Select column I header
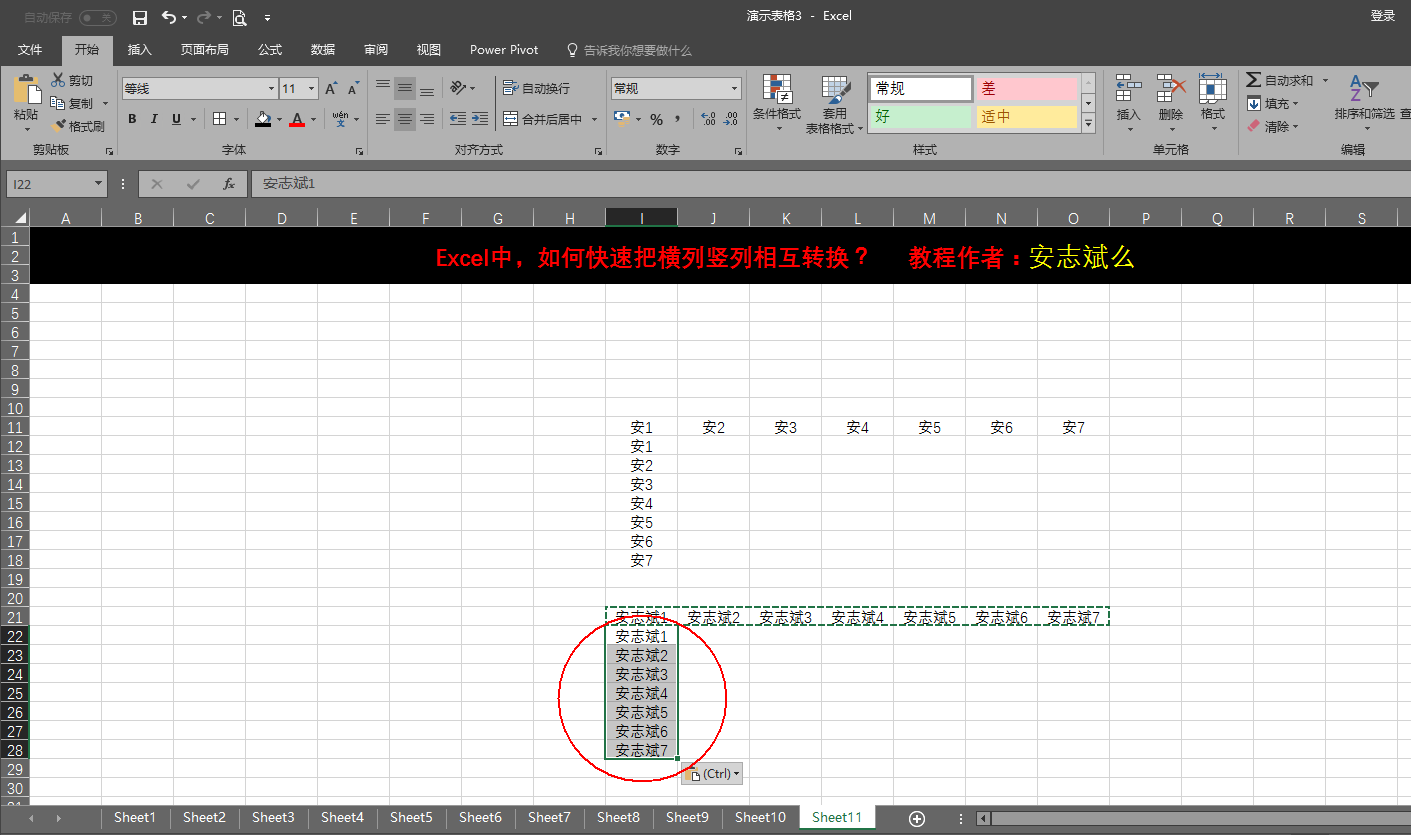The image size is (1411, 835). click(641, 218)
